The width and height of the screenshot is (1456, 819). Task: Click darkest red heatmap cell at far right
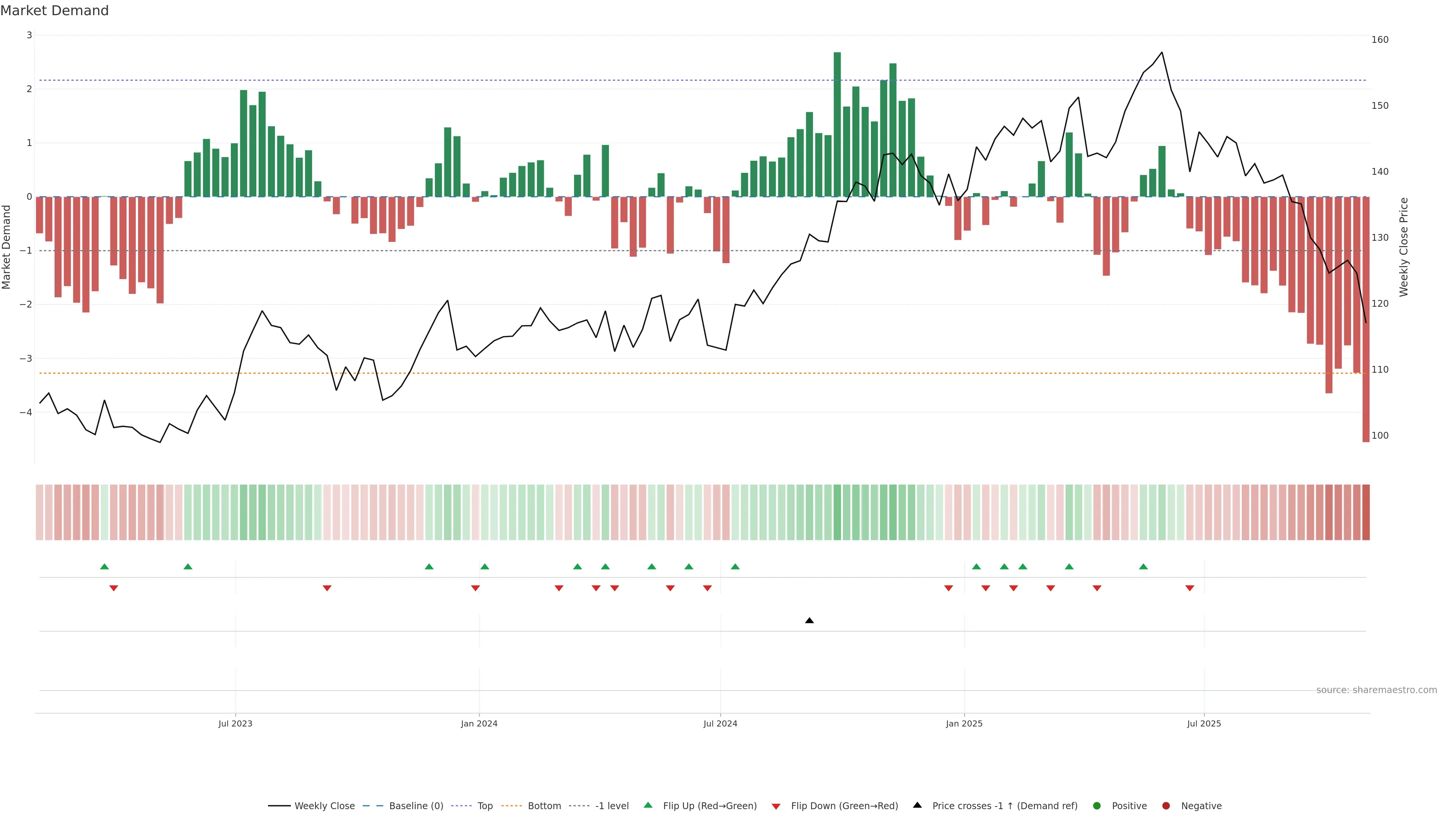pyautogui.click(x=1366, y=512)
